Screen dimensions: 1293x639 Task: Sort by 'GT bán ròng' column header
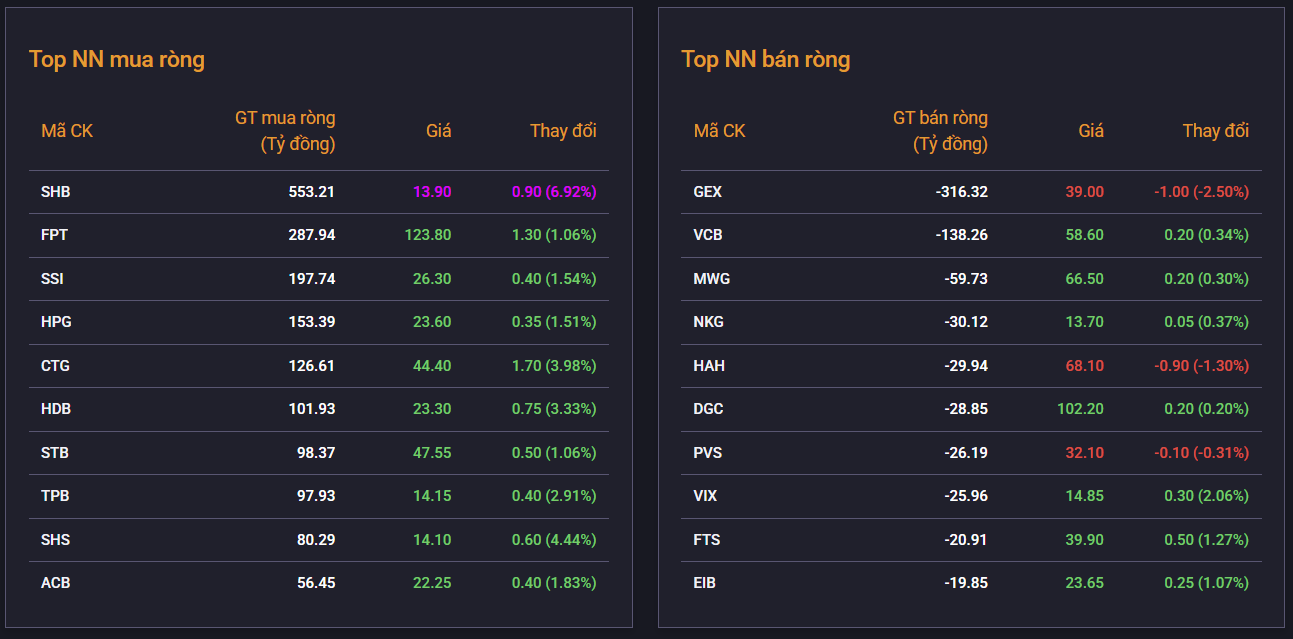point(939,131)
